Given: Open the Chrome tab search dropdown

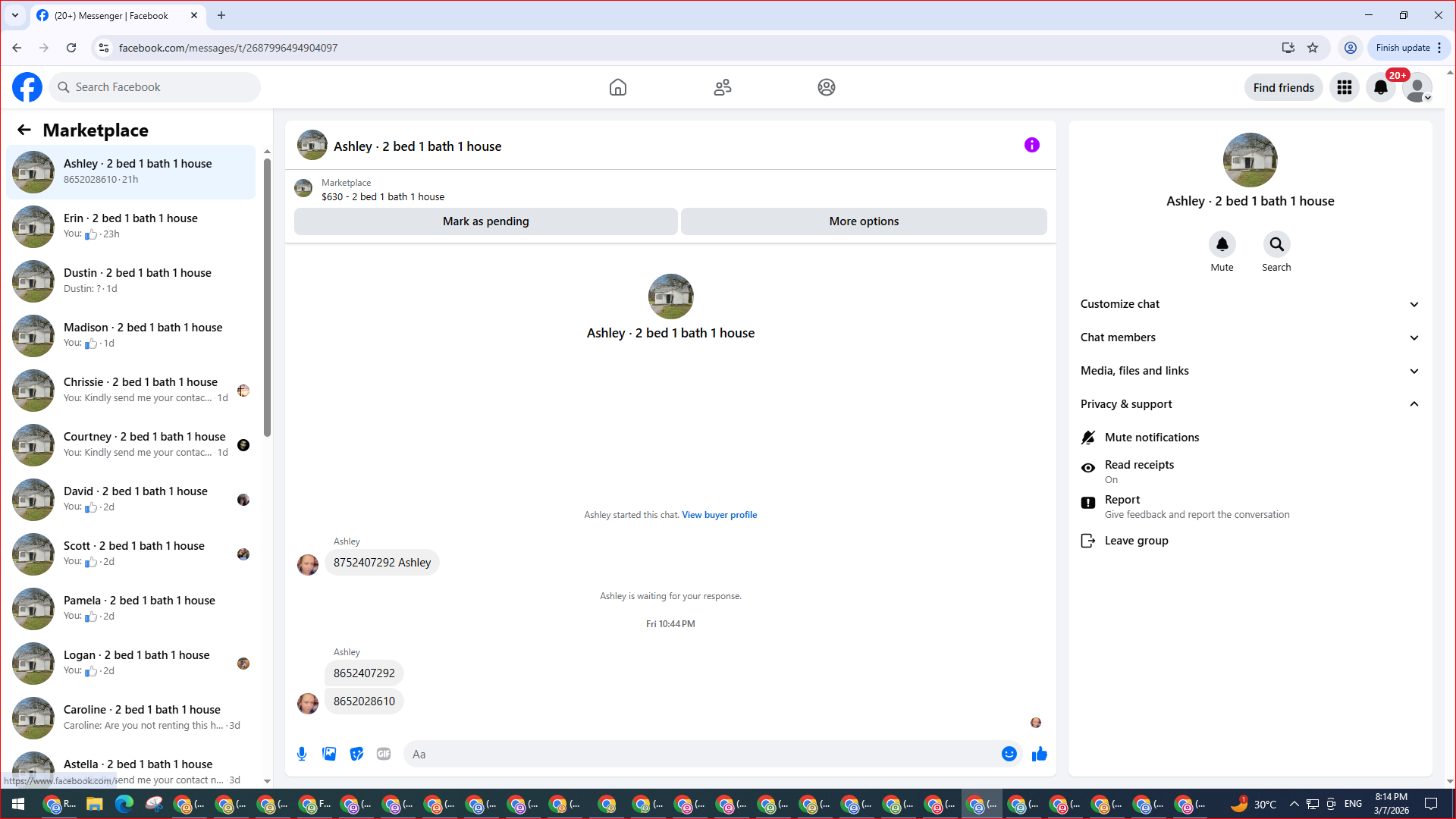Looking at the screenshot, I should click(x=15, y=15).
